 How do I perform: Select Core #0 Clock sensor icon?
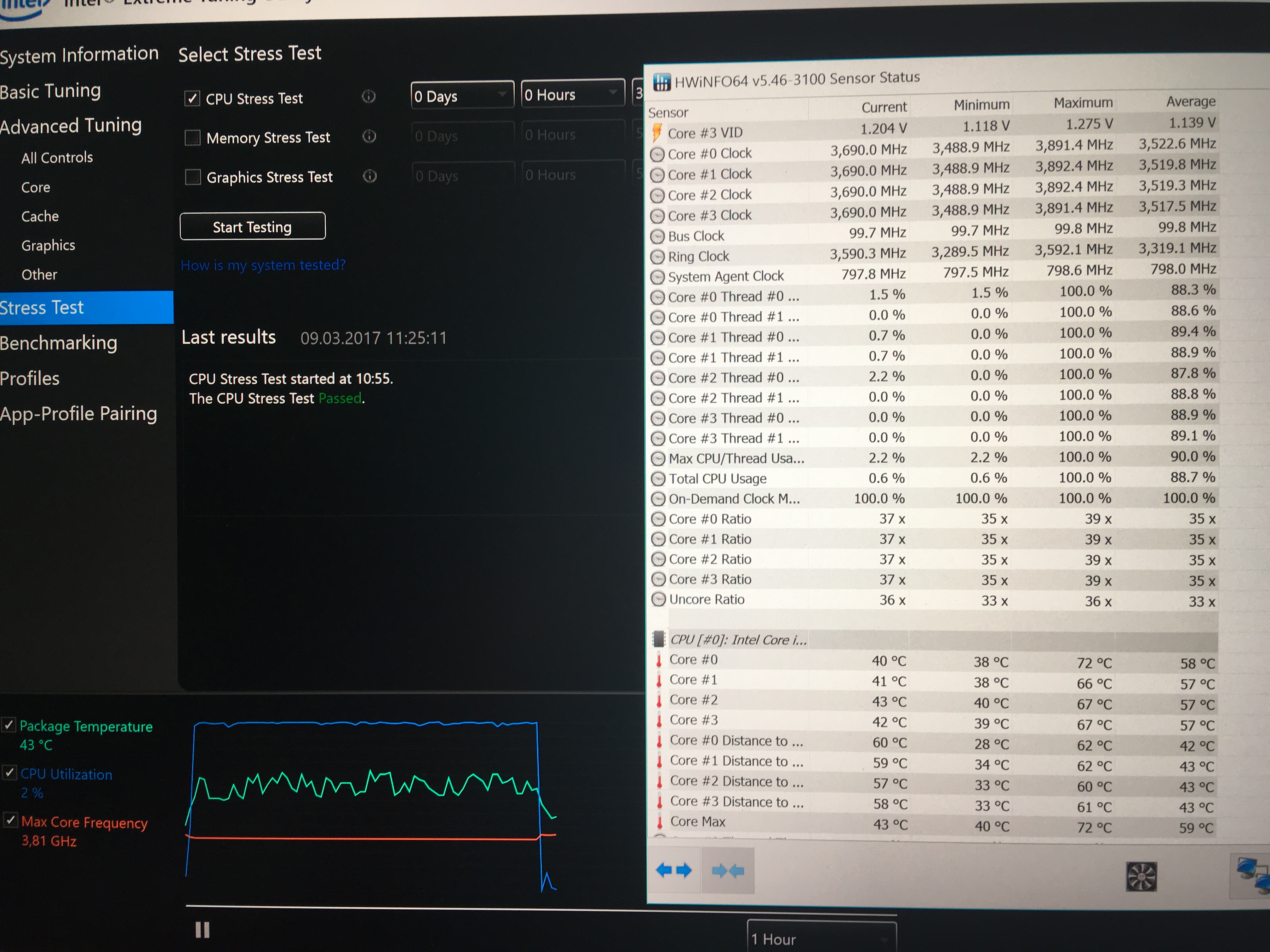[x=657, y=154]
